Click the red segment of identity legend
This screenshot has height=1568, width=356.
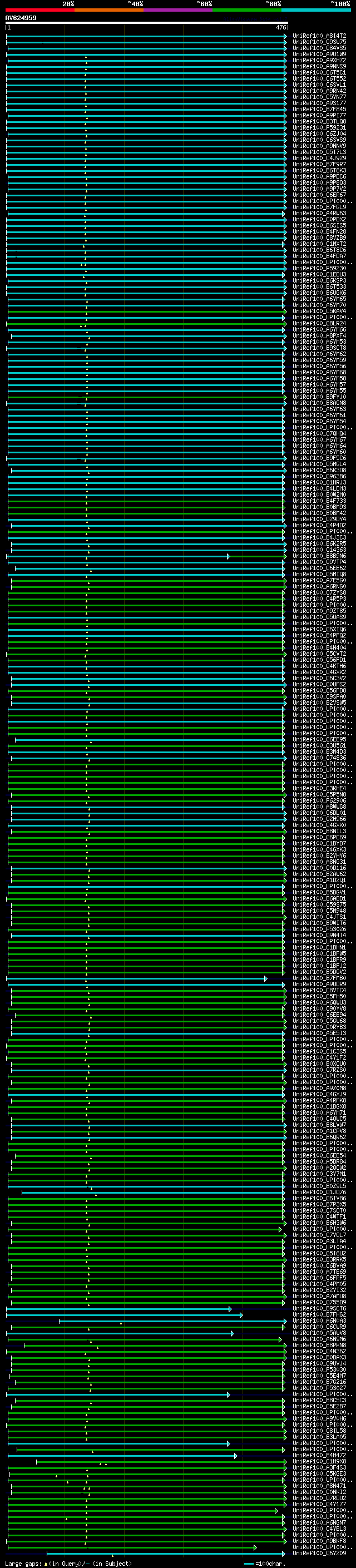coord(39,10)
